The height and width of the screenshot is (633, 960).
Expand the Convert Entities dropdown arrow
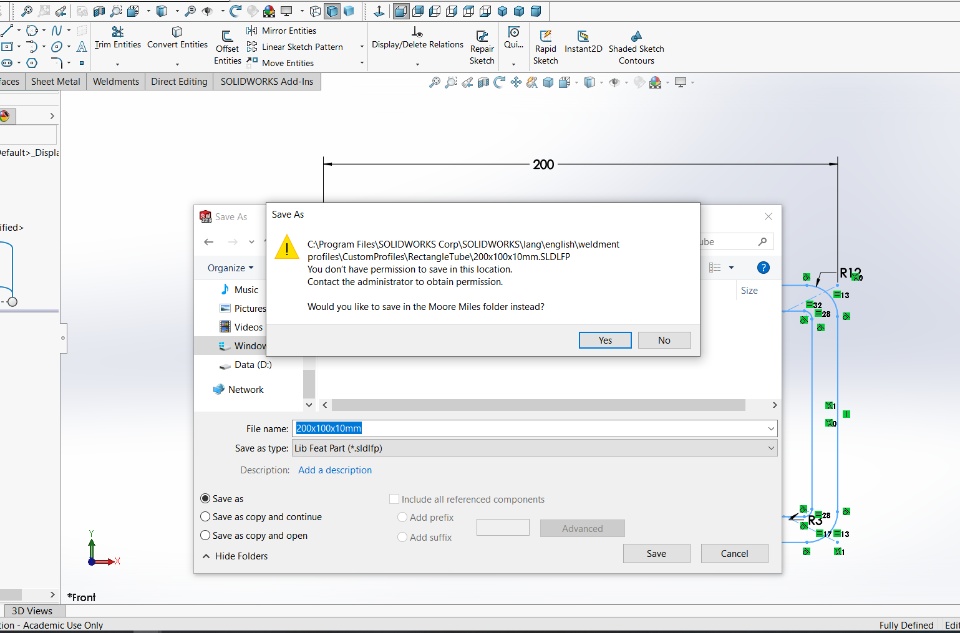click(177, 64)
